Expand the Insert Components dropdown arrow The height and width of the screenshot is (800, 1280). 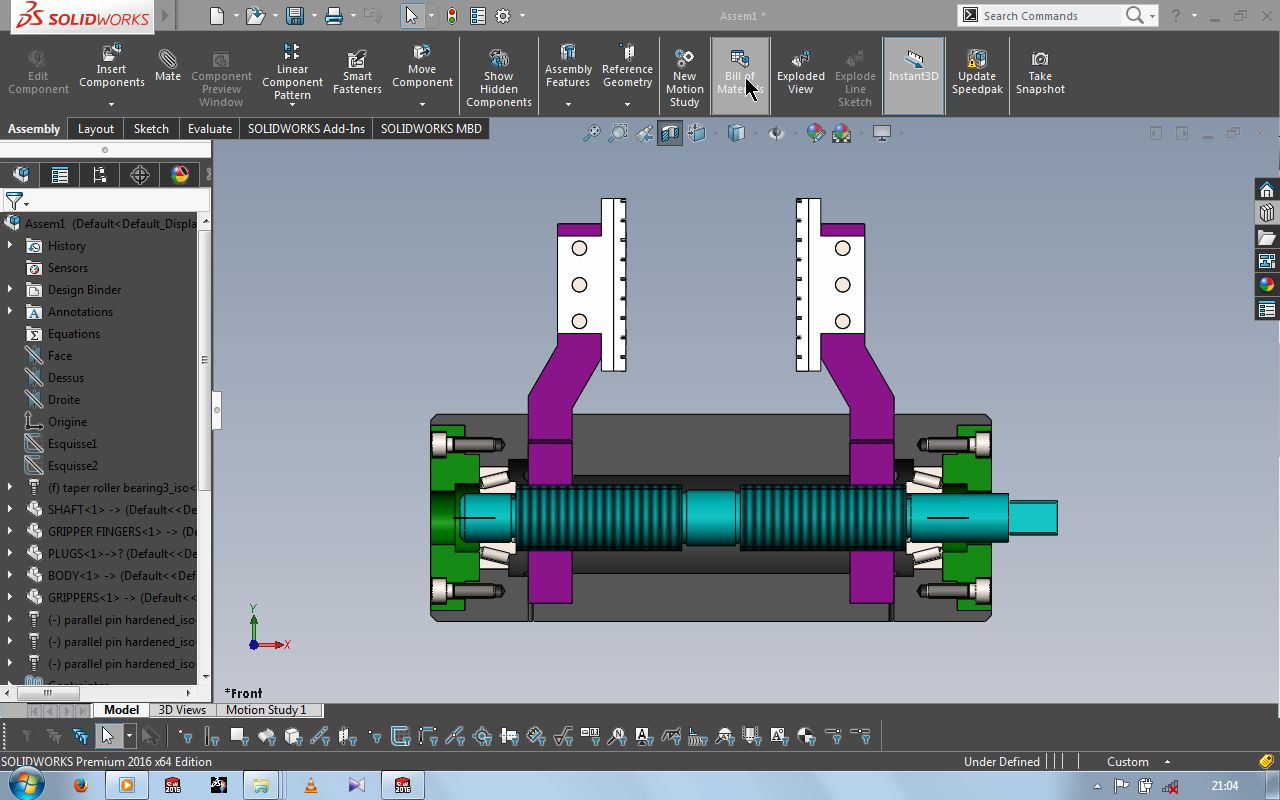click(x=111, y=104)
